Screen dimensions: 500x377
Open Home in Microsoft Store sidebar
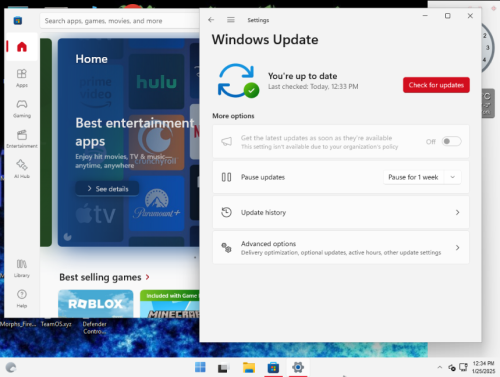click(22, 47)
